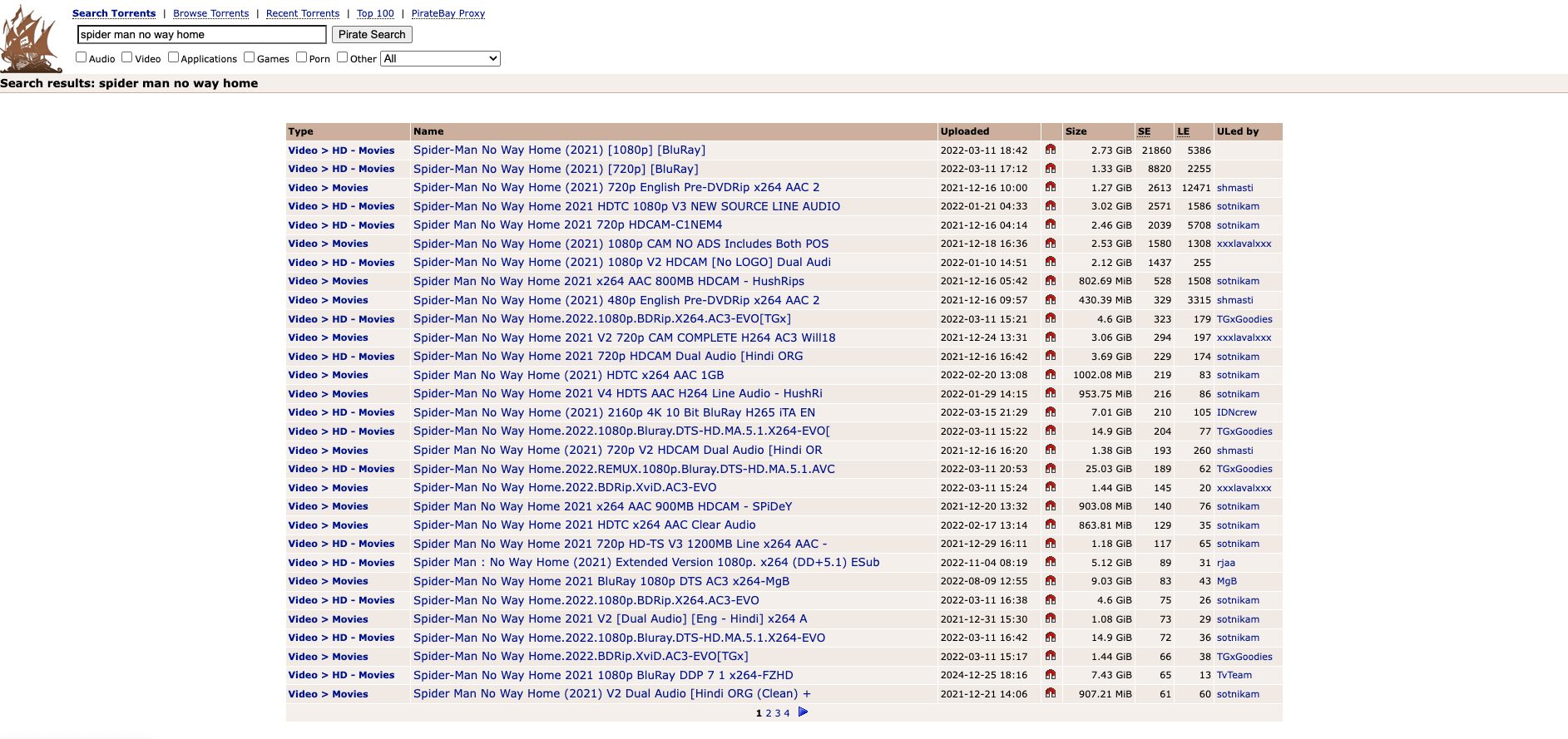Click magnet icon for 720p HD-TS V3 1200MB row
Image resolution: width=1568 pixels, height=739 pixels.
[x=1051, y=544]
